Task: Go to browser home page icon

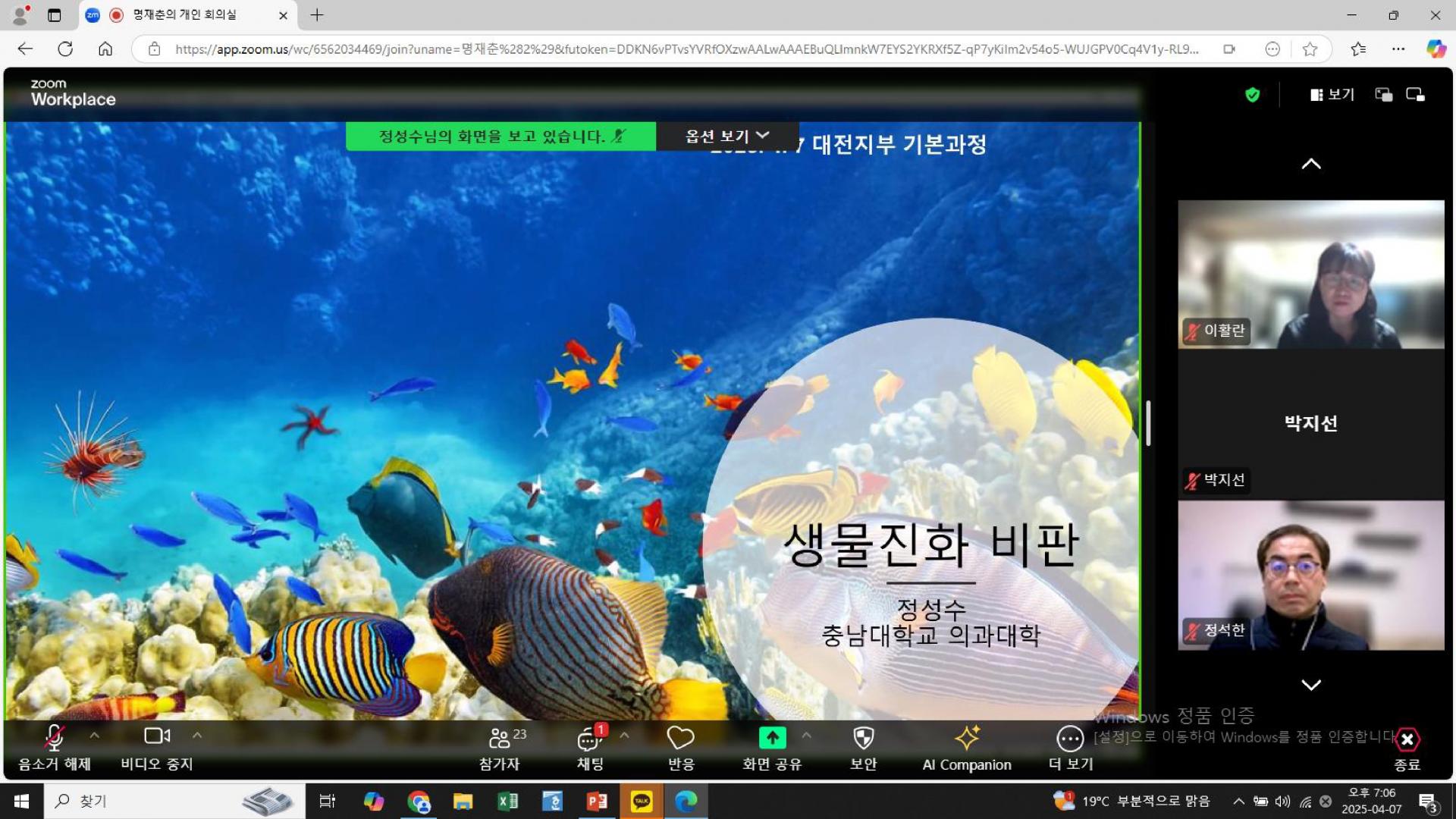Action: [x=105, y=49]
